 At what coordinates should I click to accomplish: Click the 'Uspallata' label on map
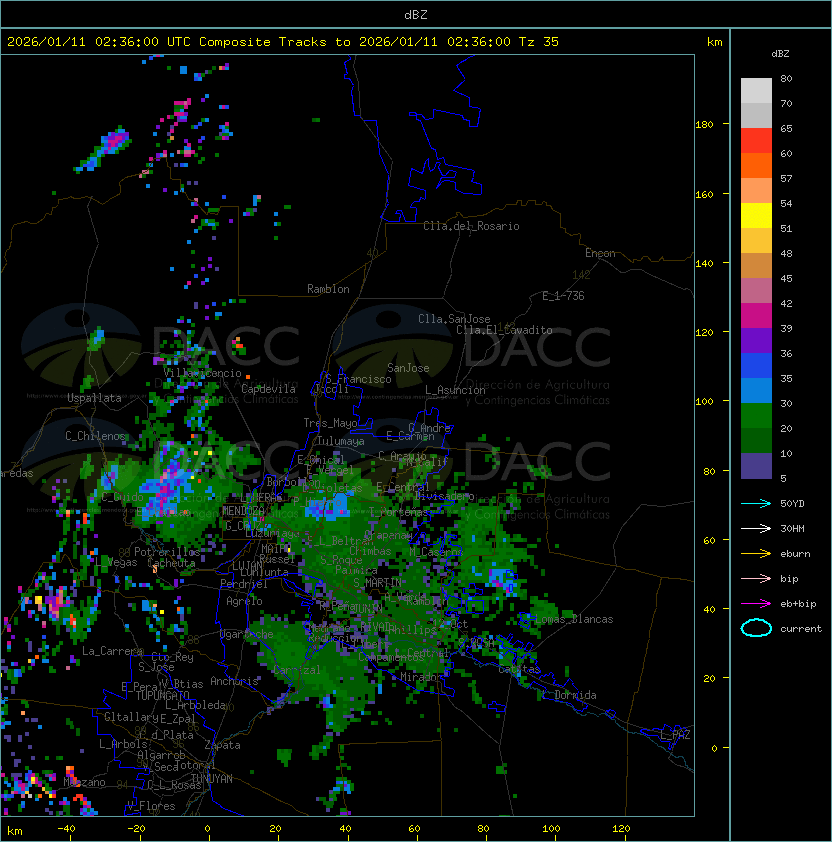(95, 398)
